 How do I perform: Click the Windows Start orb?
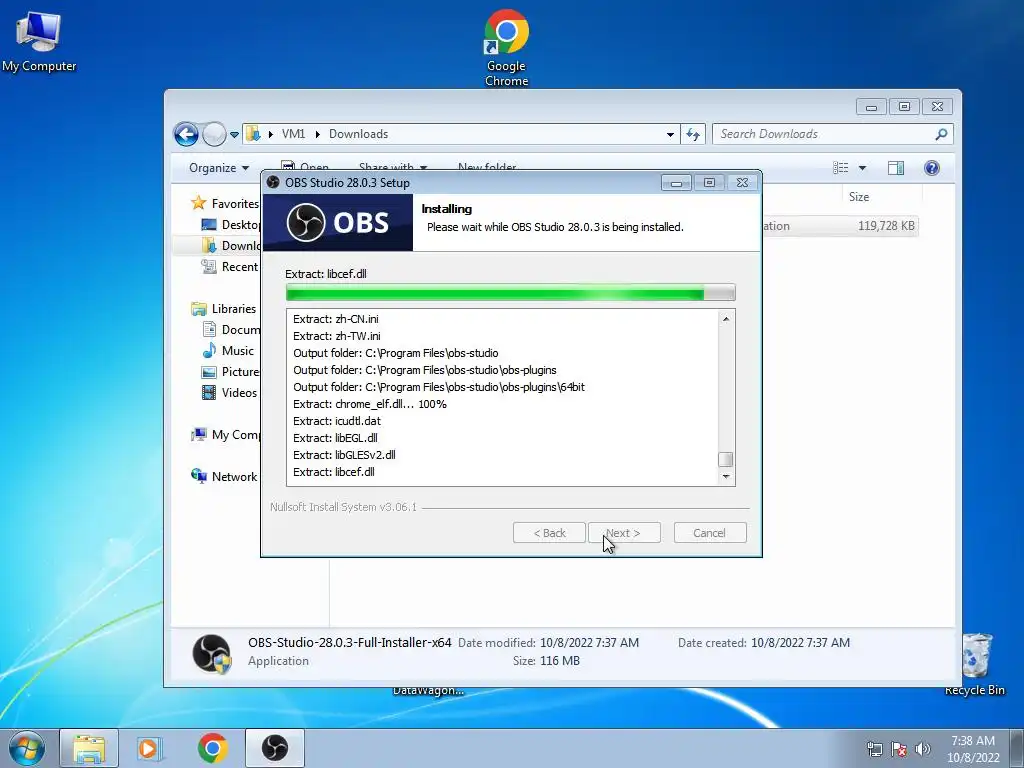click(27, 748)
